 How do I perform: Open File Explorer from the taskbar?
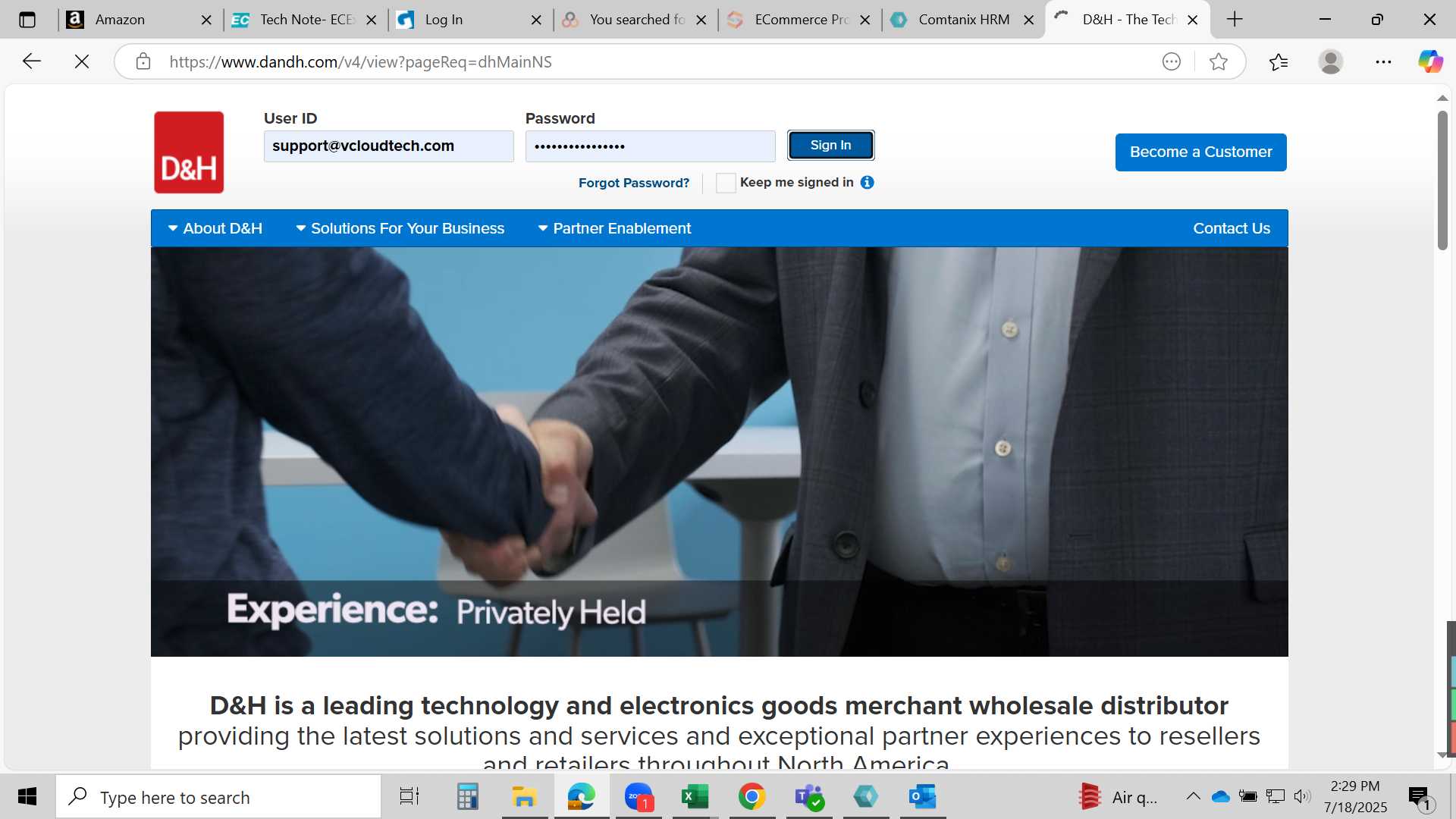524,796
